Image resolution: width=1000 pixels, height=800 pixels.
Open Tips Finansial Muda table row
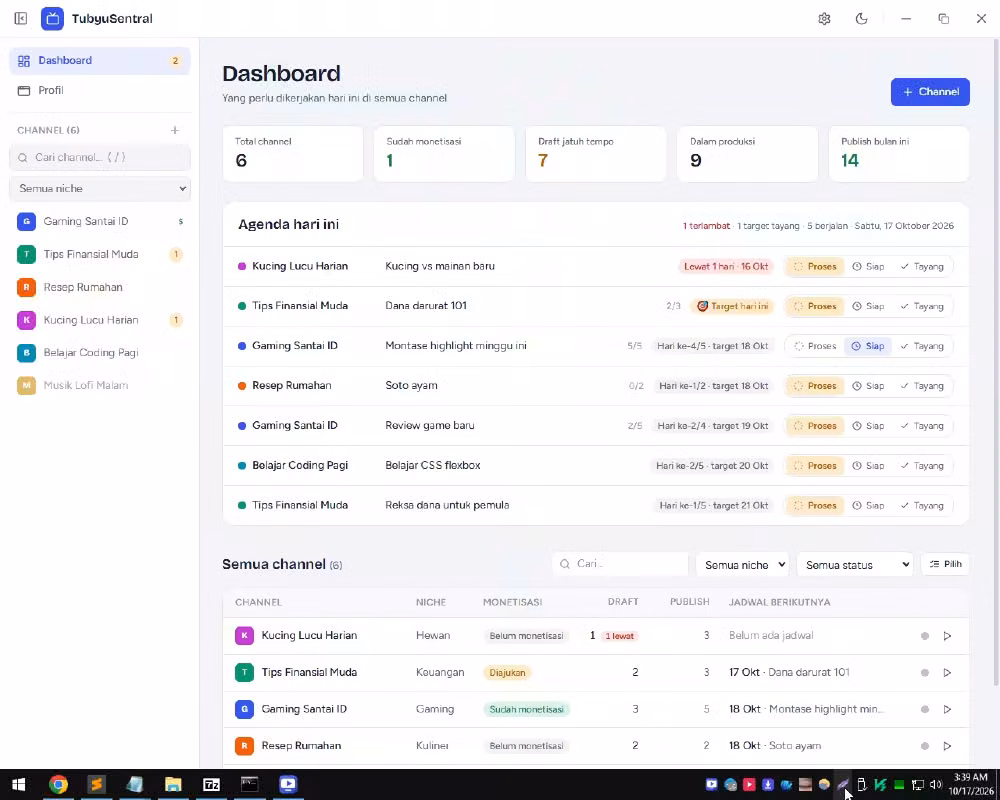coord(596,672)
